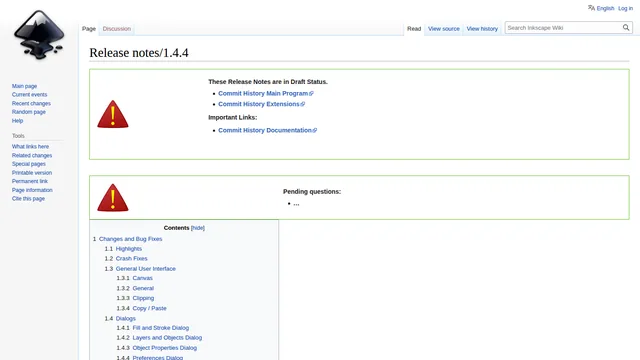
Task: Click the 'These Release Notes are in Draft Status' text
Action: [268, 82]
